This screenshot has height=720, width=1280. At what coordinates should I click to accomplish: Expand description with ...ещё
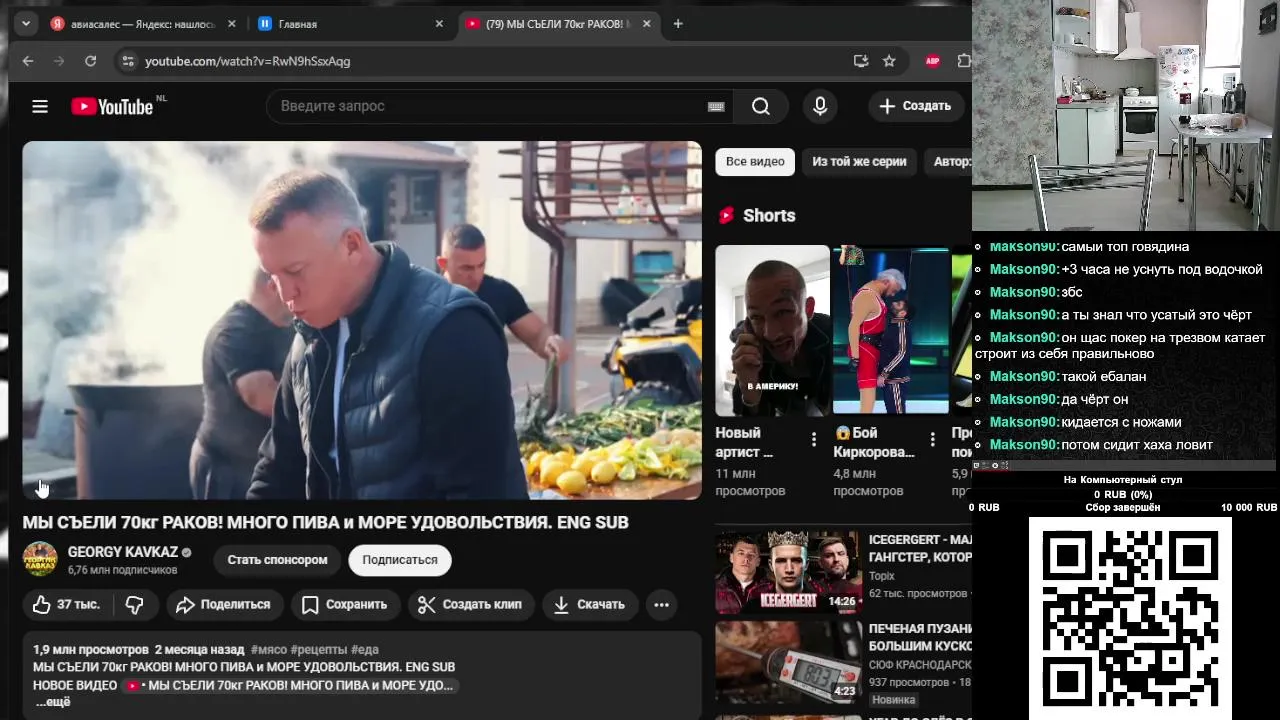(x=53, y=702)
